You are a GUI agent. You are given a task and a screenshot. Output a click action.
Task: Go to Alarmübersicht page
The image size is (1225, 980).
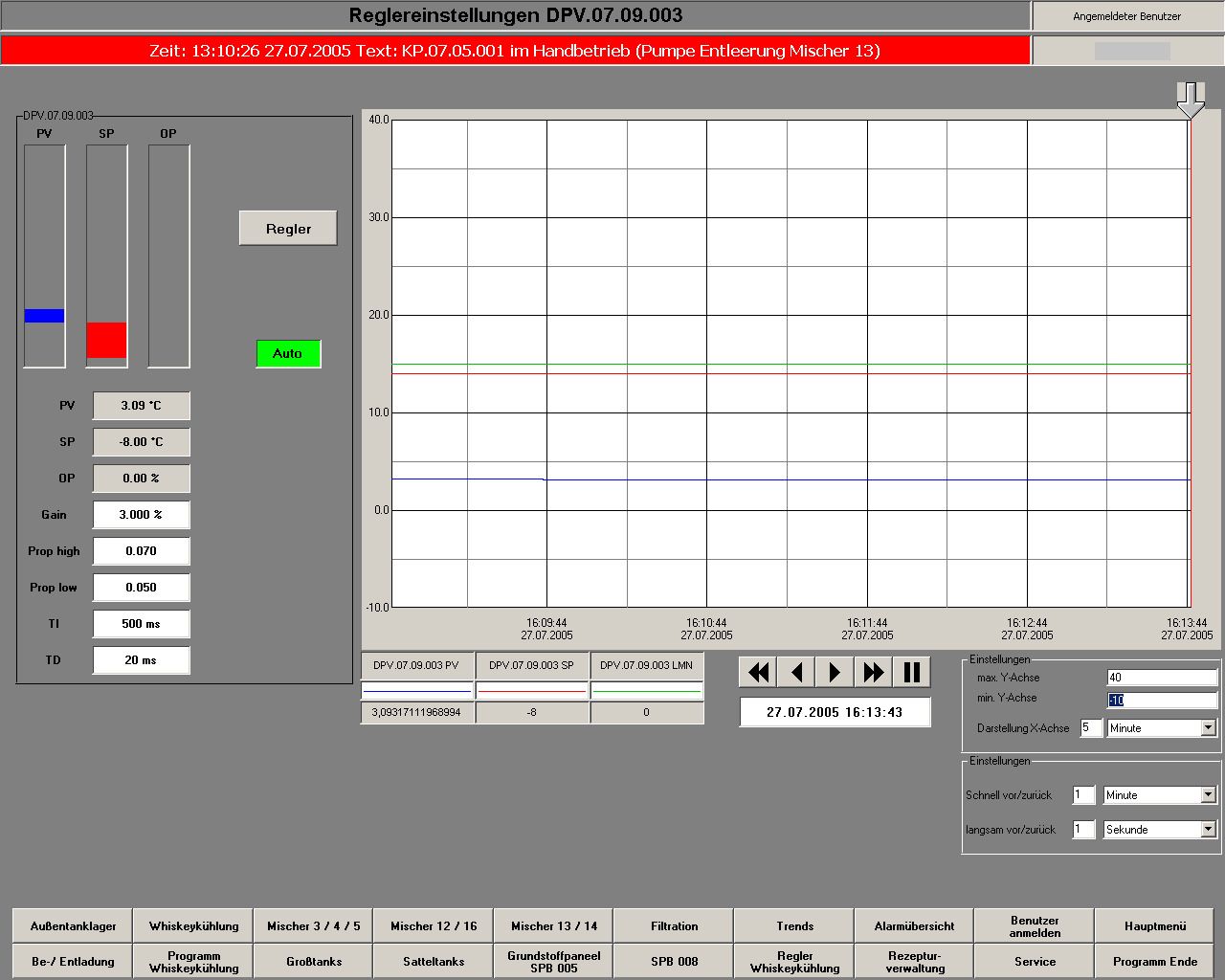[914, 926]
